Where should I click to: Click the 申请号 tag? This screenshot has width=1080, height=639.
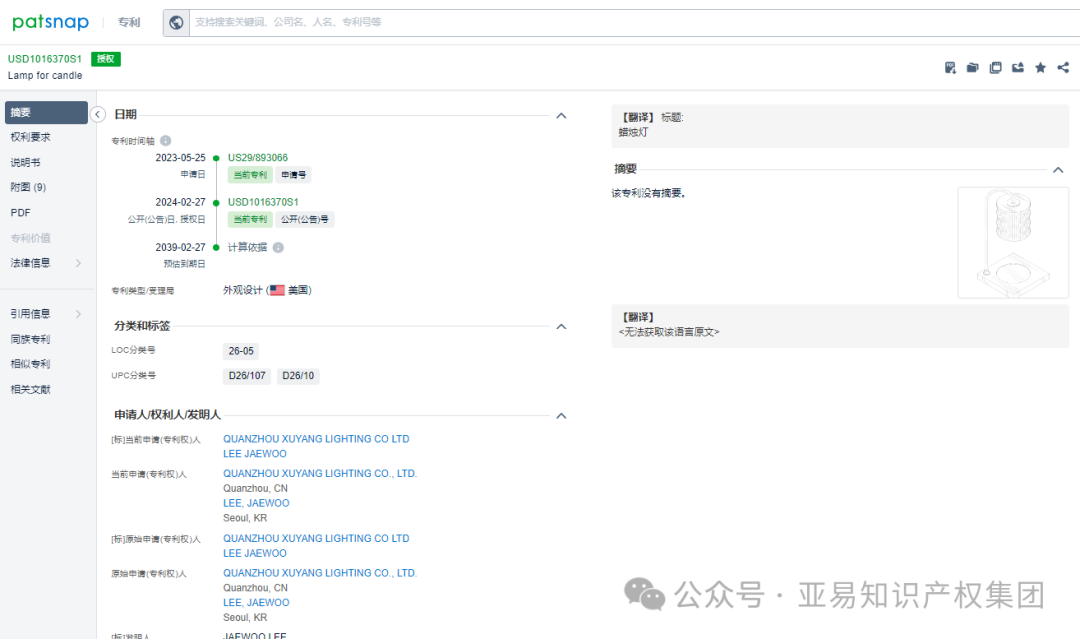293,175
